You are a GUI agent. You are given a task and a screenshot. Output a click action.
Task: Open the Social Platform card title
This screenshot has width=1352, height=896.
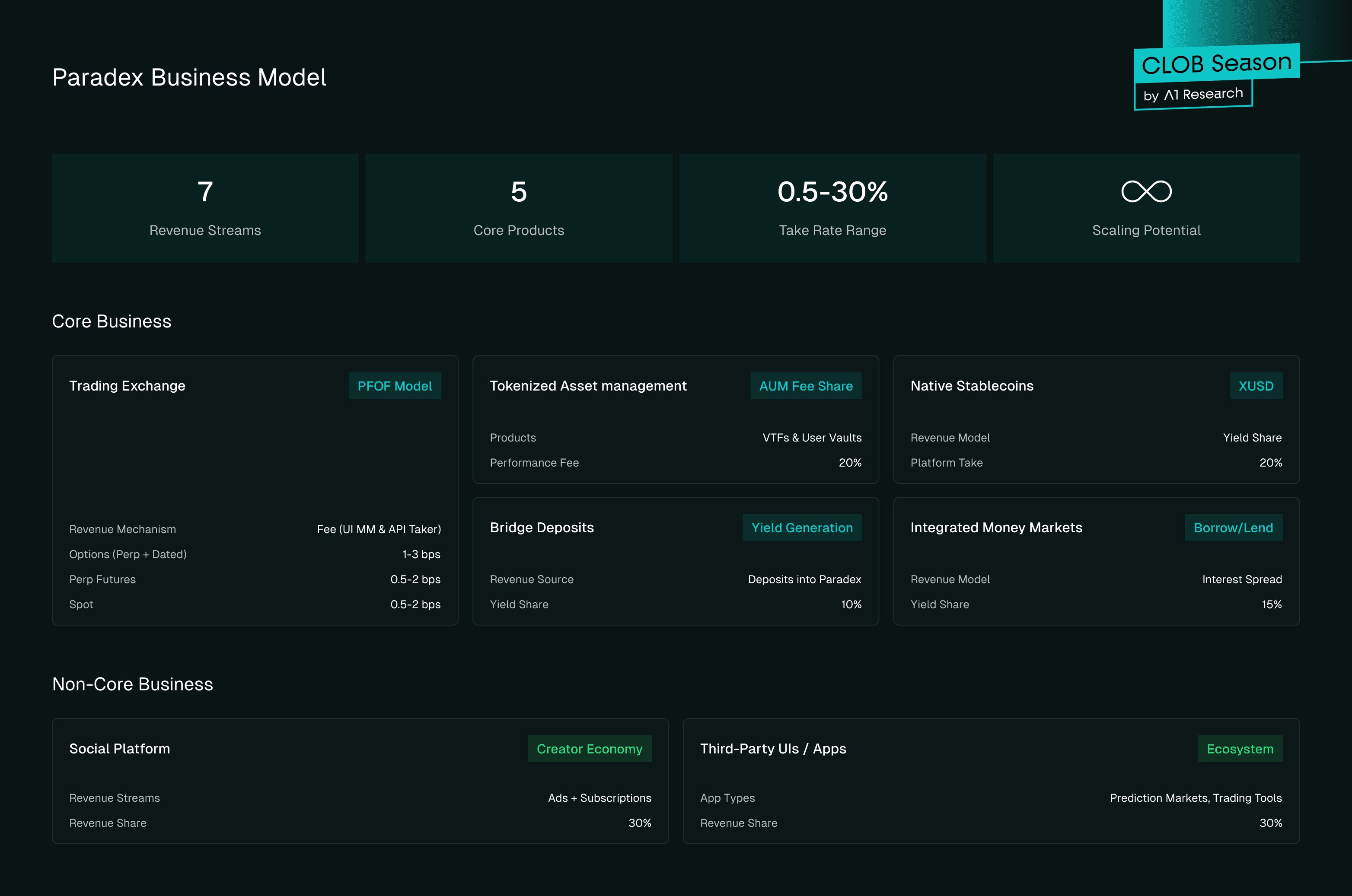[x=119, y=749]
